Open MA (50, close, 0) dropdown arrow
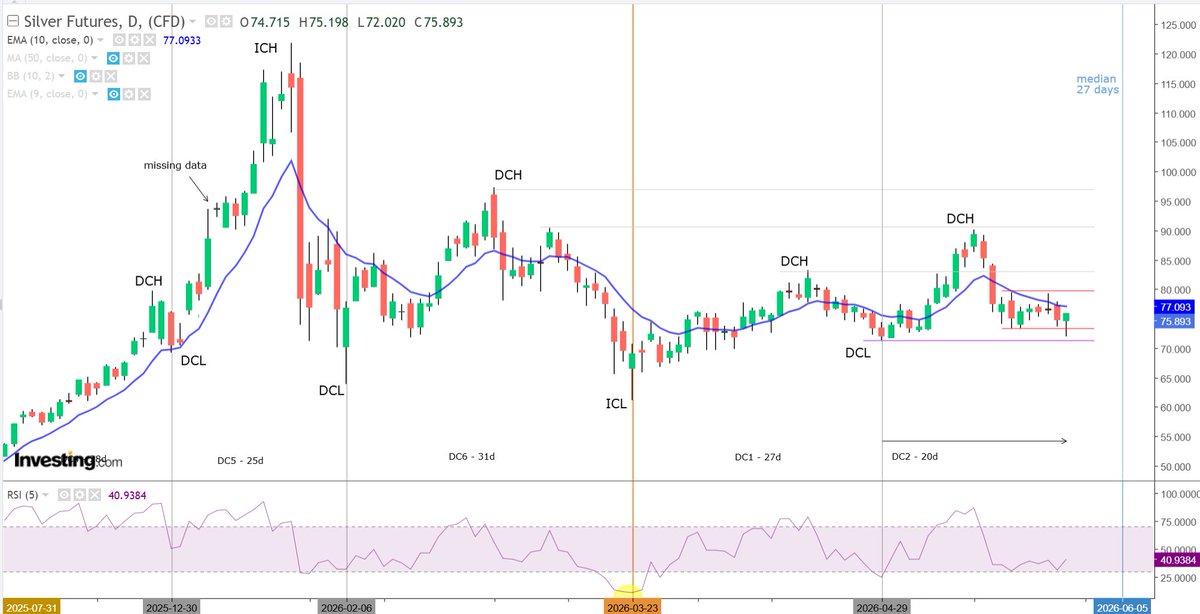The height and width of the screenshot is (614, 1200). click(x=94, y=58)
